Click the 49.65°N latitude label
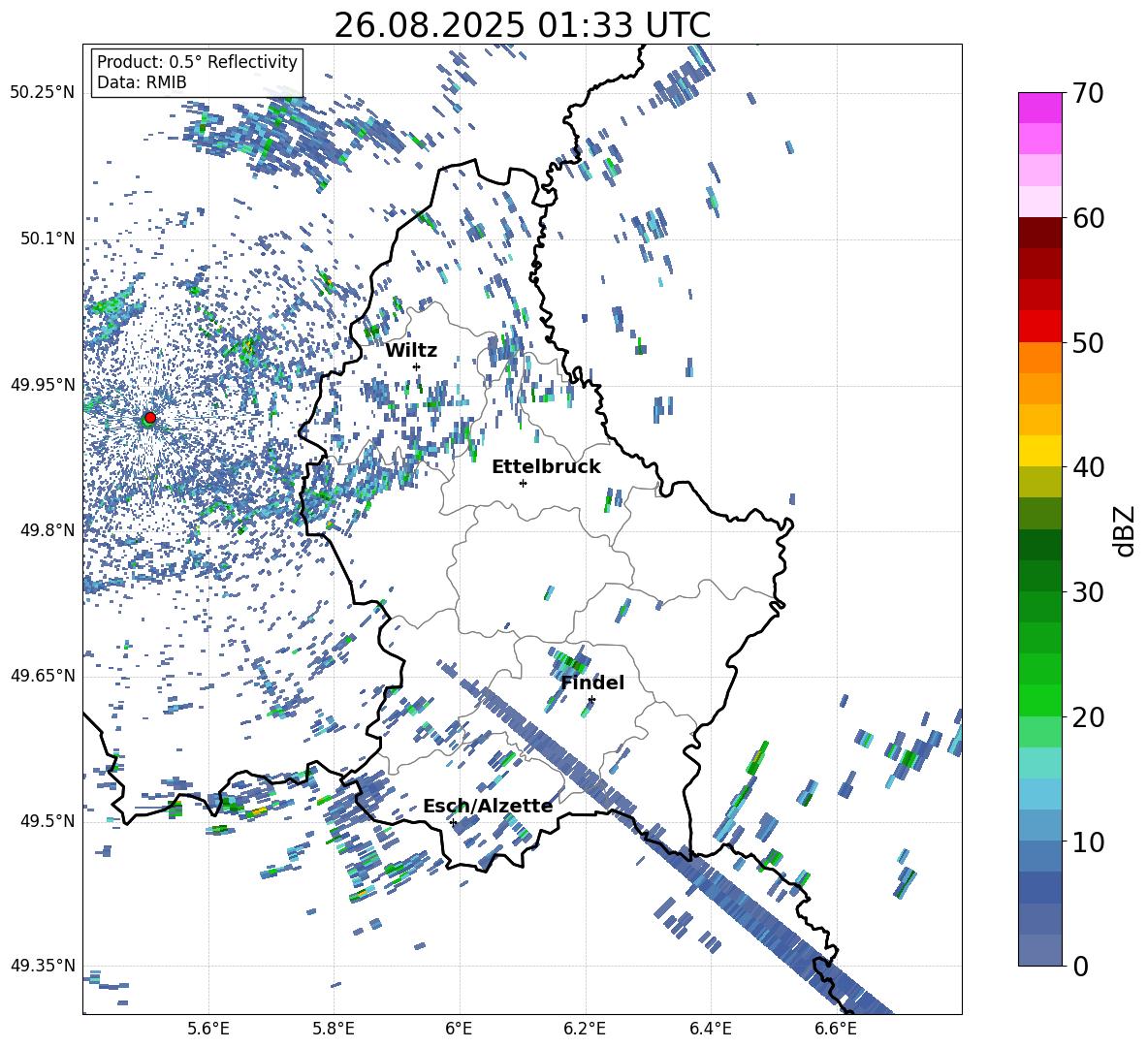Image resolution: width=1148 pixels, height=1048 pixels. tap(43, 675)
